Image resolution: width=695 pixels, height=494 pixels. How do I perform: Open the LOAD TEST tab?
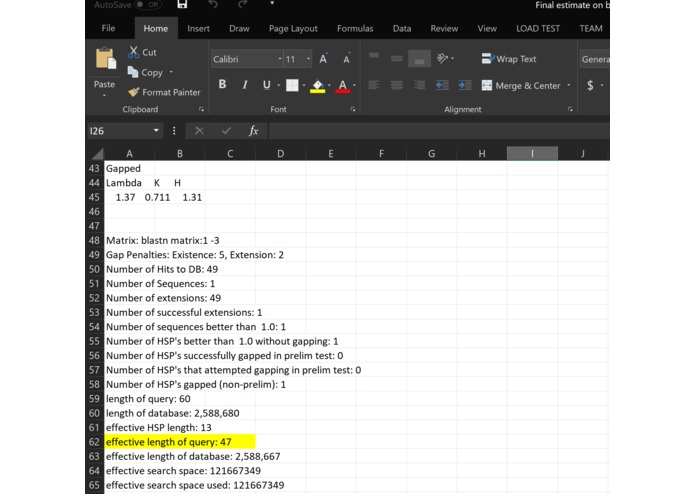pyautogui.click(x=538, y=28)
